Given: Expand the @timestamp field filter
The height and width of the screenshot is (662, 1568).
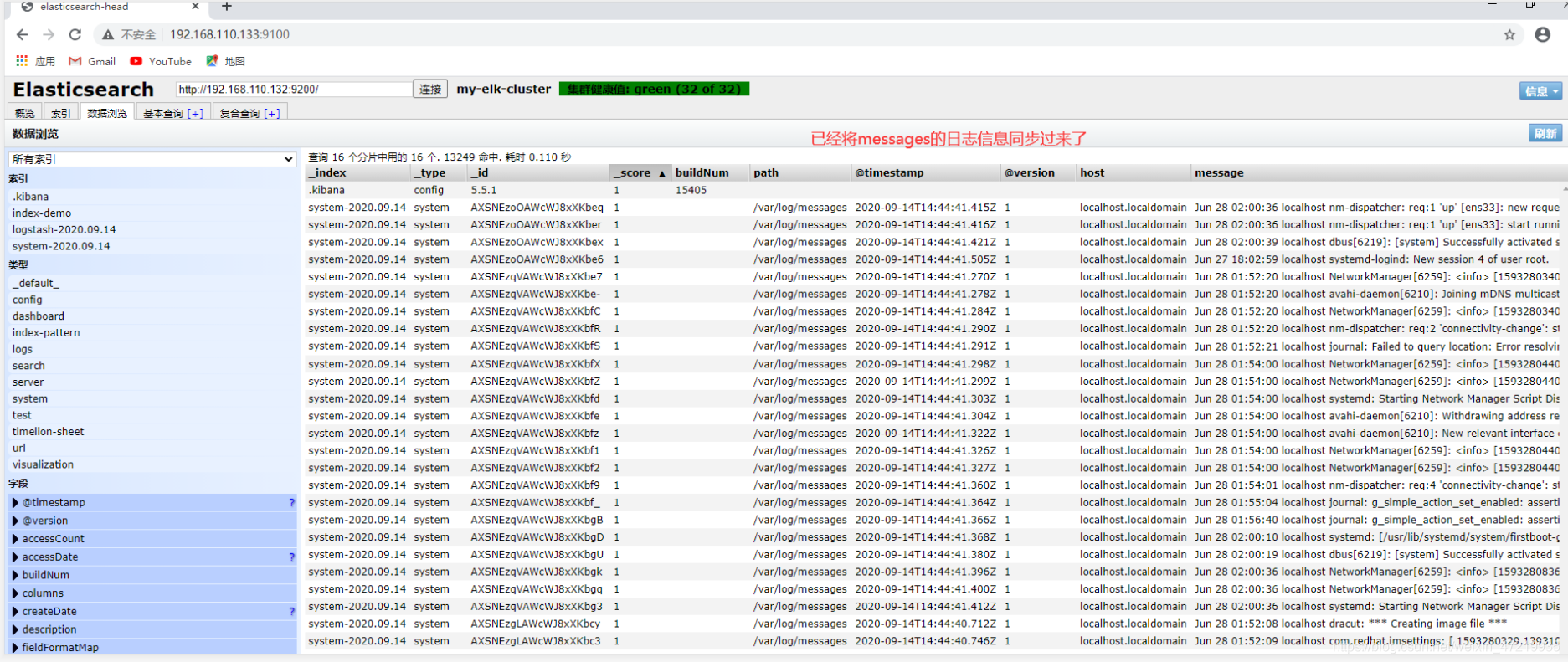Looking at the screenshot, I should tap(15, 502).
